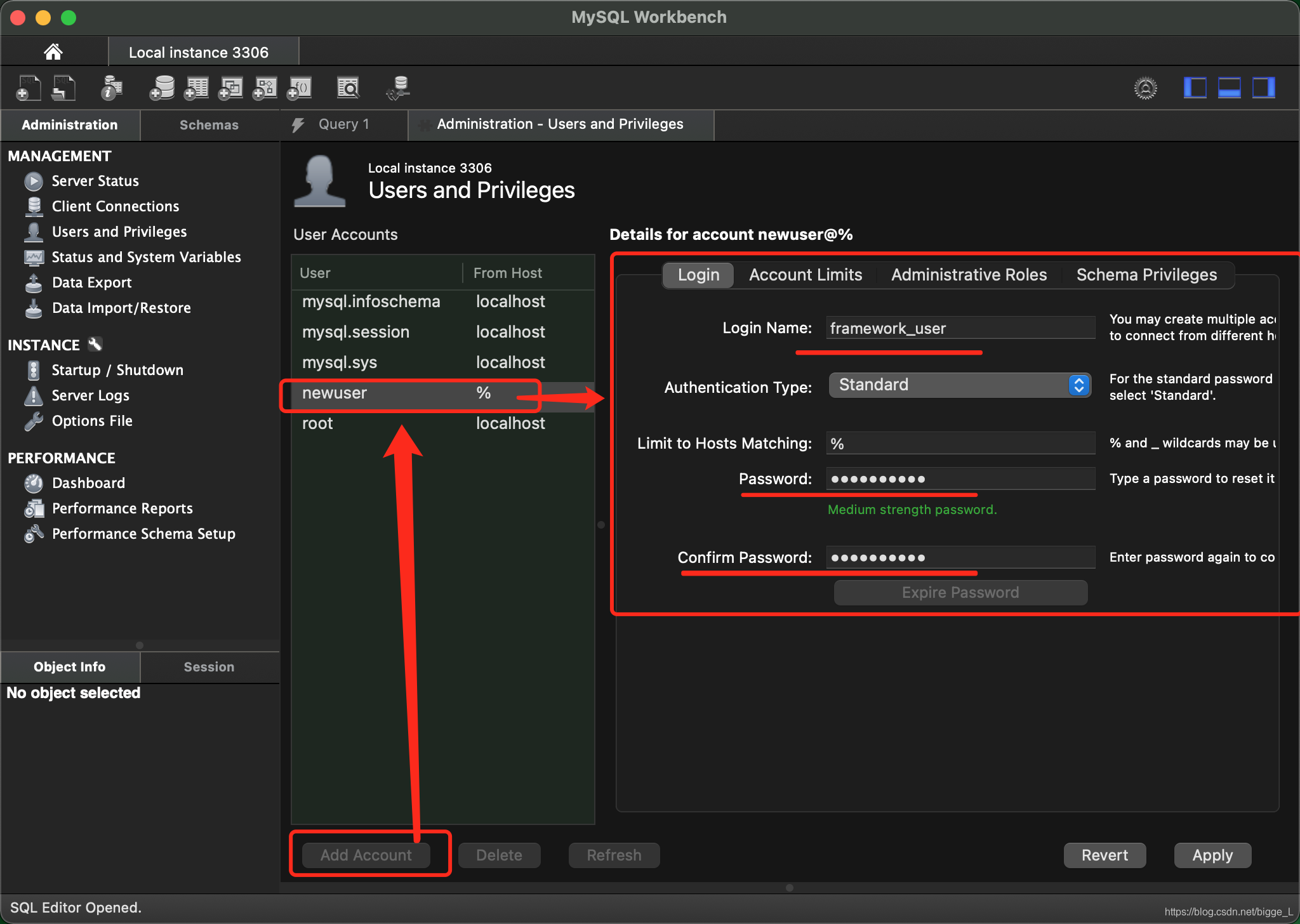1300x924 pixels.
Task: Create a new function icon
Action: pyautogui.click(x=299, y=88)
